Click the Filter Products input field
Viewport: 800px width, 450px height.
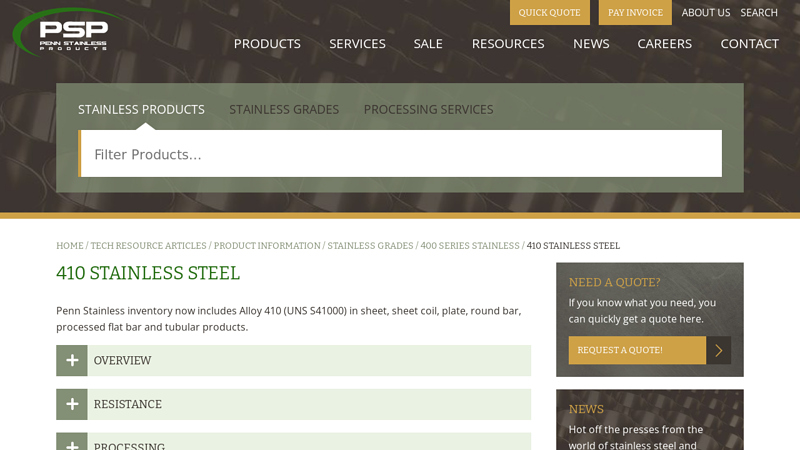400,154
